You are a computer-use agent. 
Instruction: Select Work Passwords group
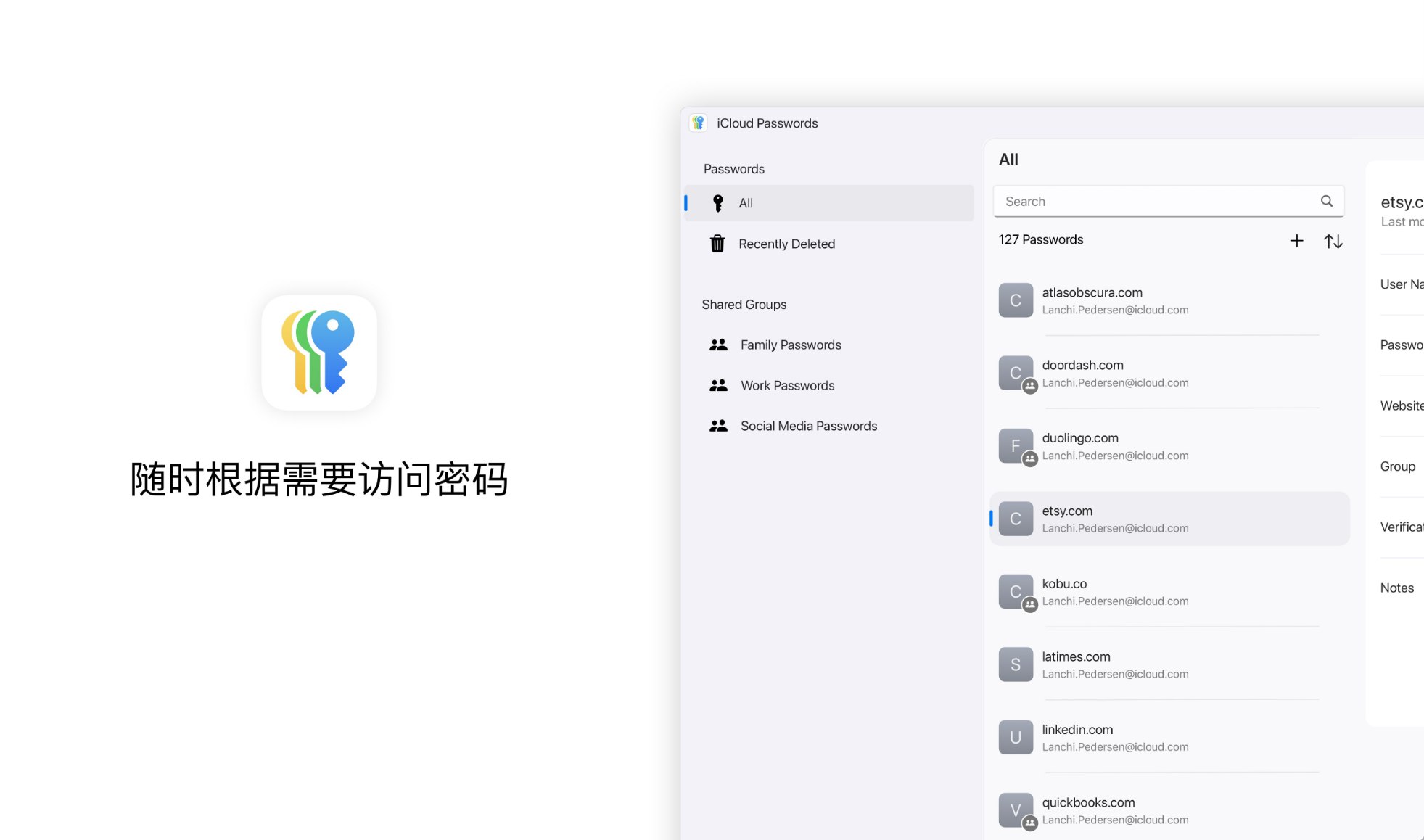(787, 386)
